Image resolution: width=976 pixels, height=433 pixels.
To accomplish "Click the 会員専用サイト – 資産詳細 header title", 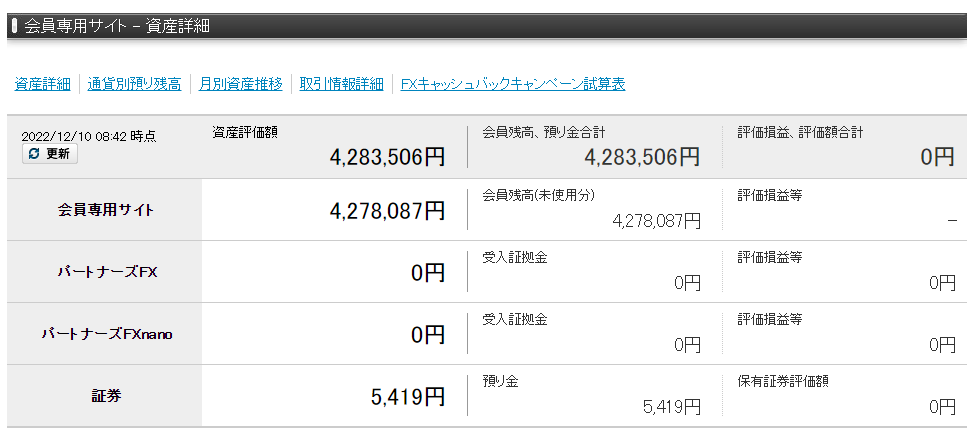I will point(117,26).
